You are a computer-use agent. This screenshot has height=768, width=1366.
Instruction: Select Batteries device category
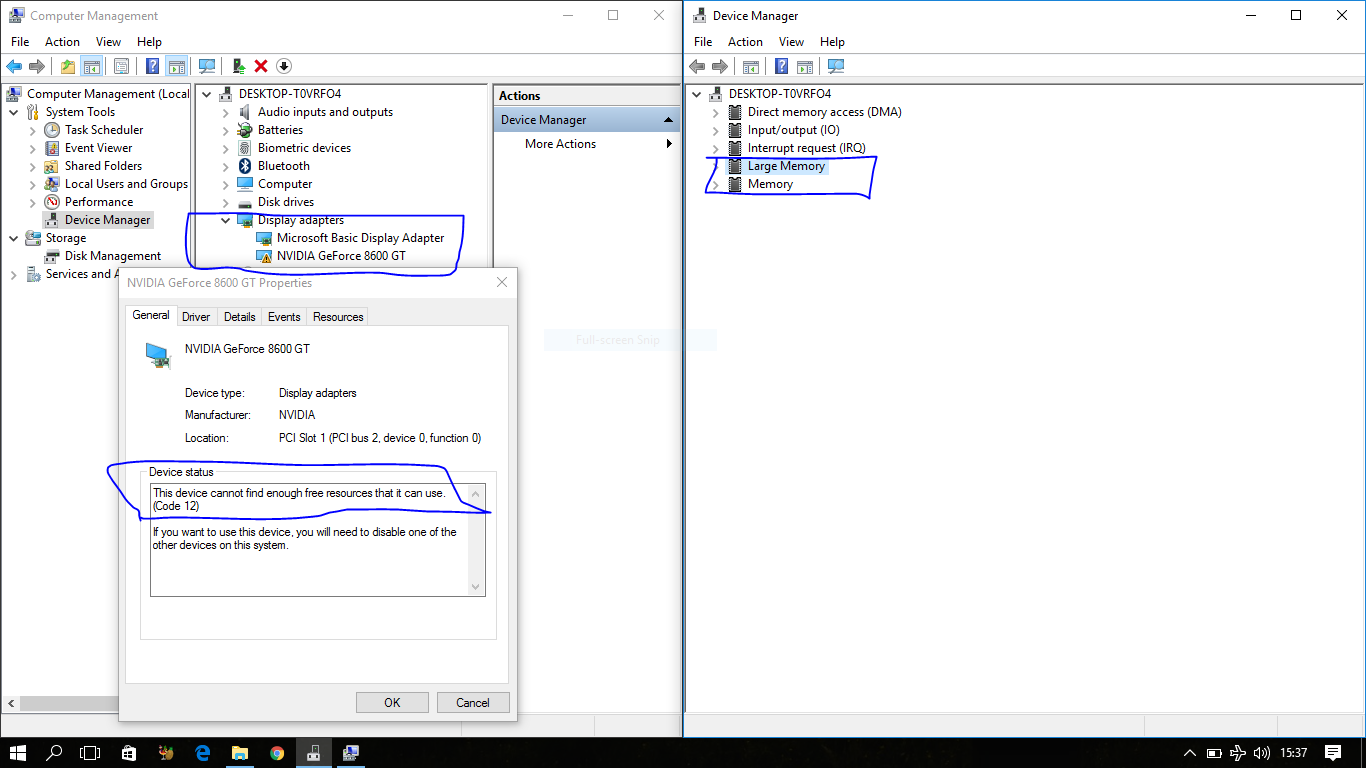coord(280,130)
